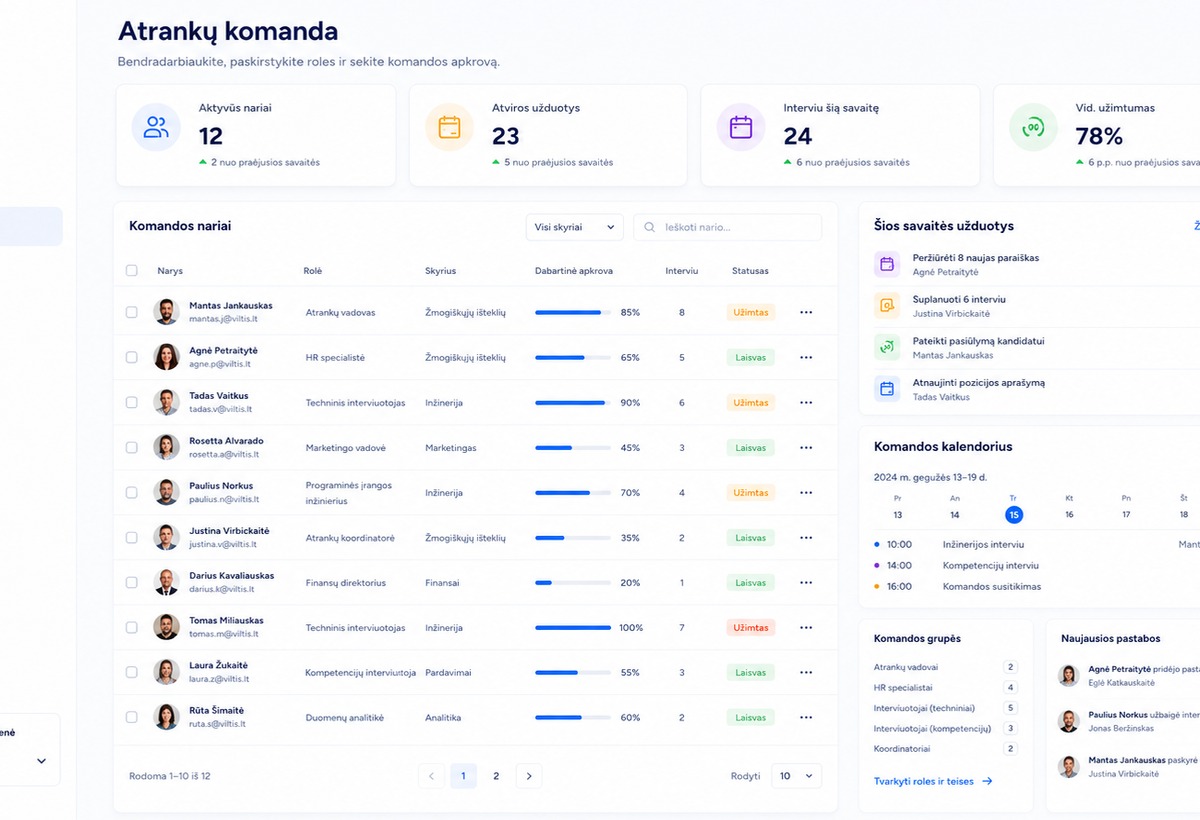Select day 15 in the team calendar

click(x=1014, y=514)
